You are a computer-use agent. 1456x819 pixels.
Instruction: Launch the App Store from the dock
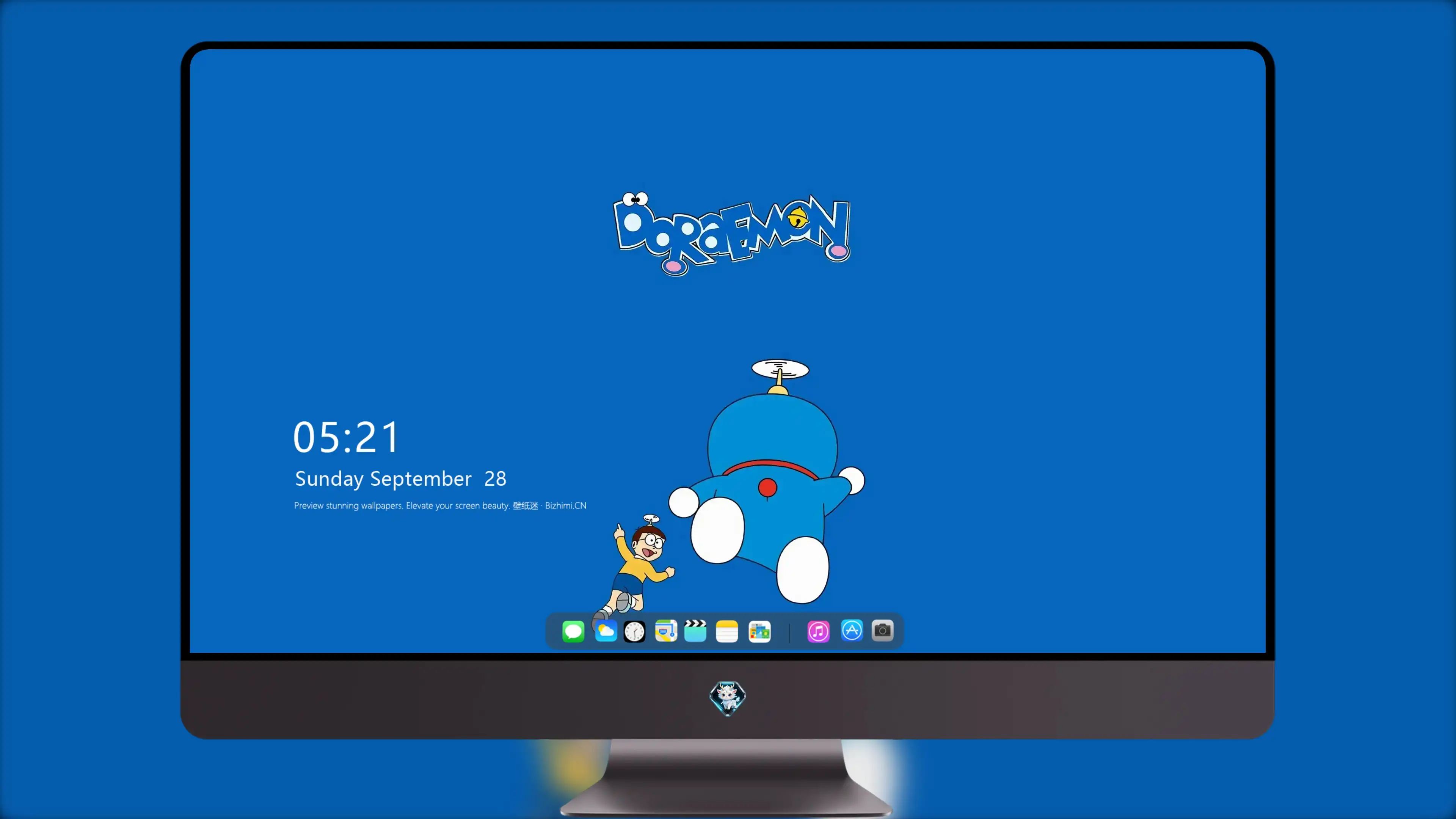point(852,630)
